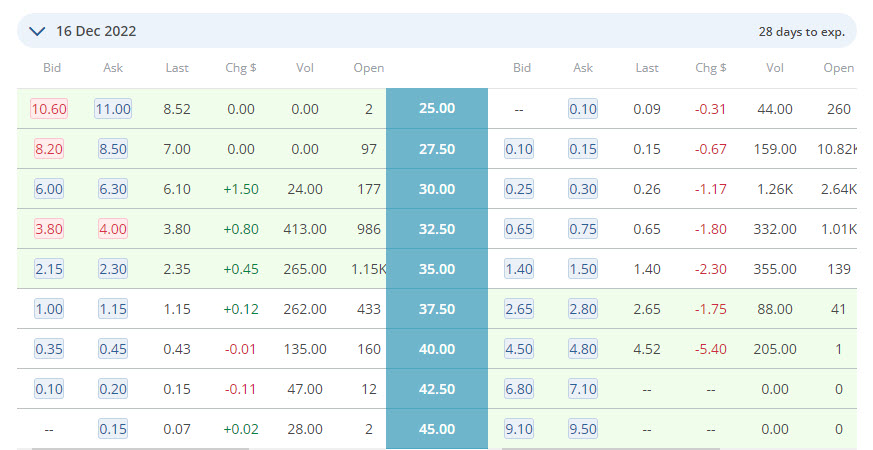Select put ask 0.10 at 25.00 strike
Screen dimensions: 873x450
pyautogui.click(x=583, y=109)
